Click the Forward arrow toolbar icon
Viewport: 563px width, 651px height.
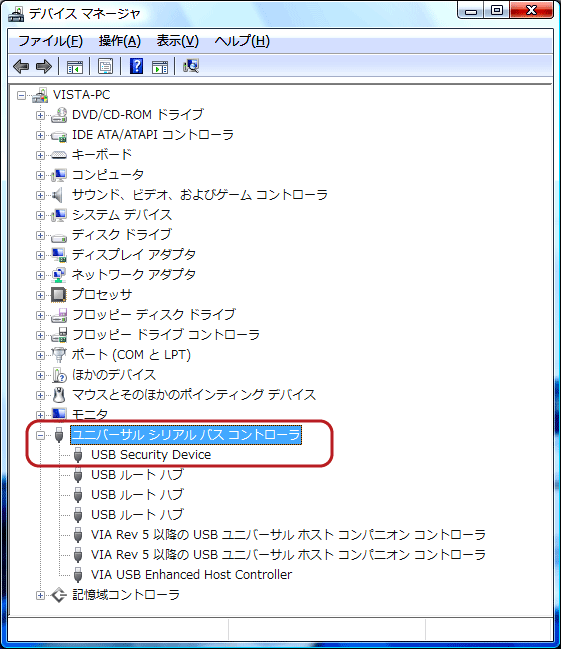(x=44, y=66)
